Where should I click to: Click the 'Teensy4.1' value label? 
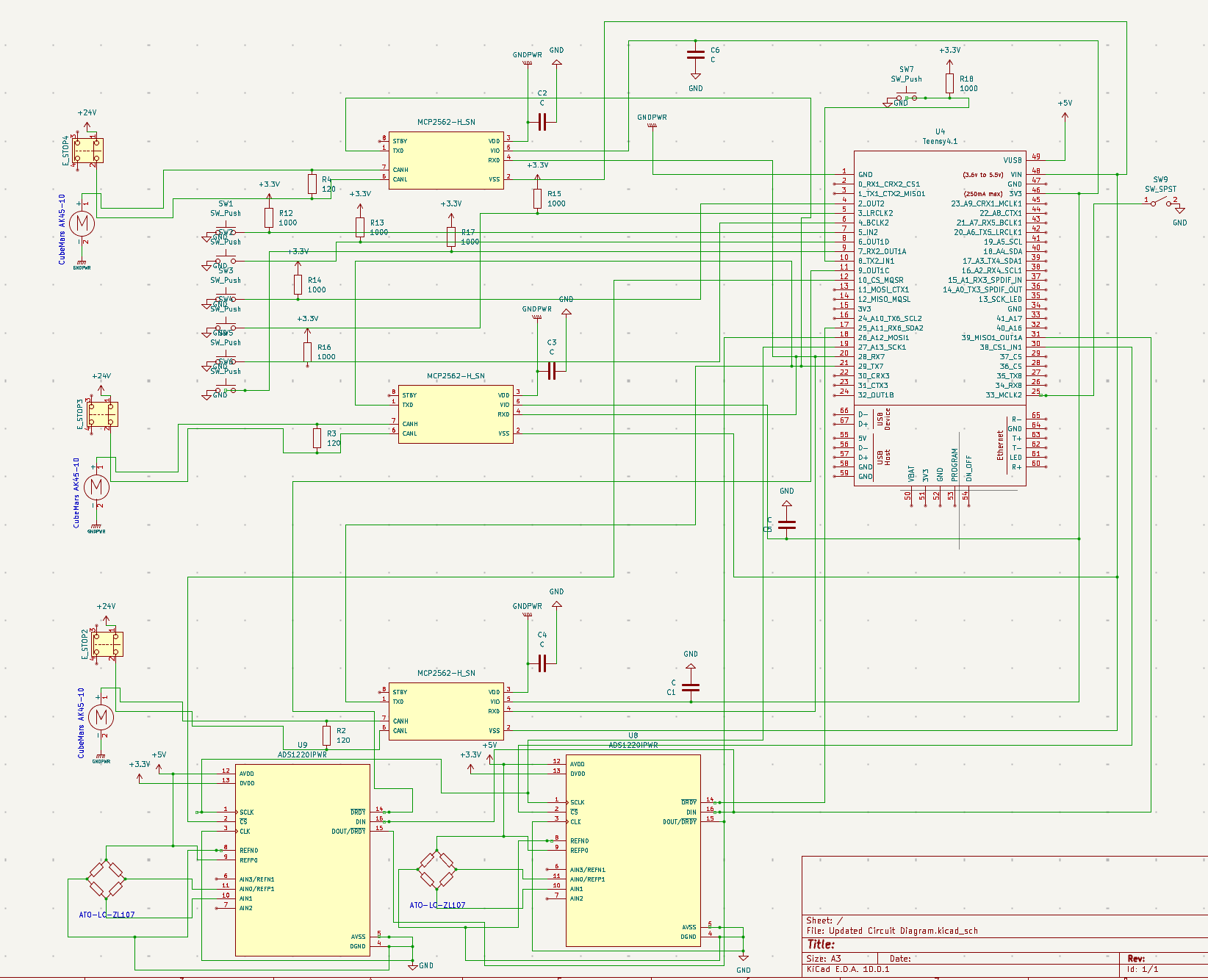[940, 141]
